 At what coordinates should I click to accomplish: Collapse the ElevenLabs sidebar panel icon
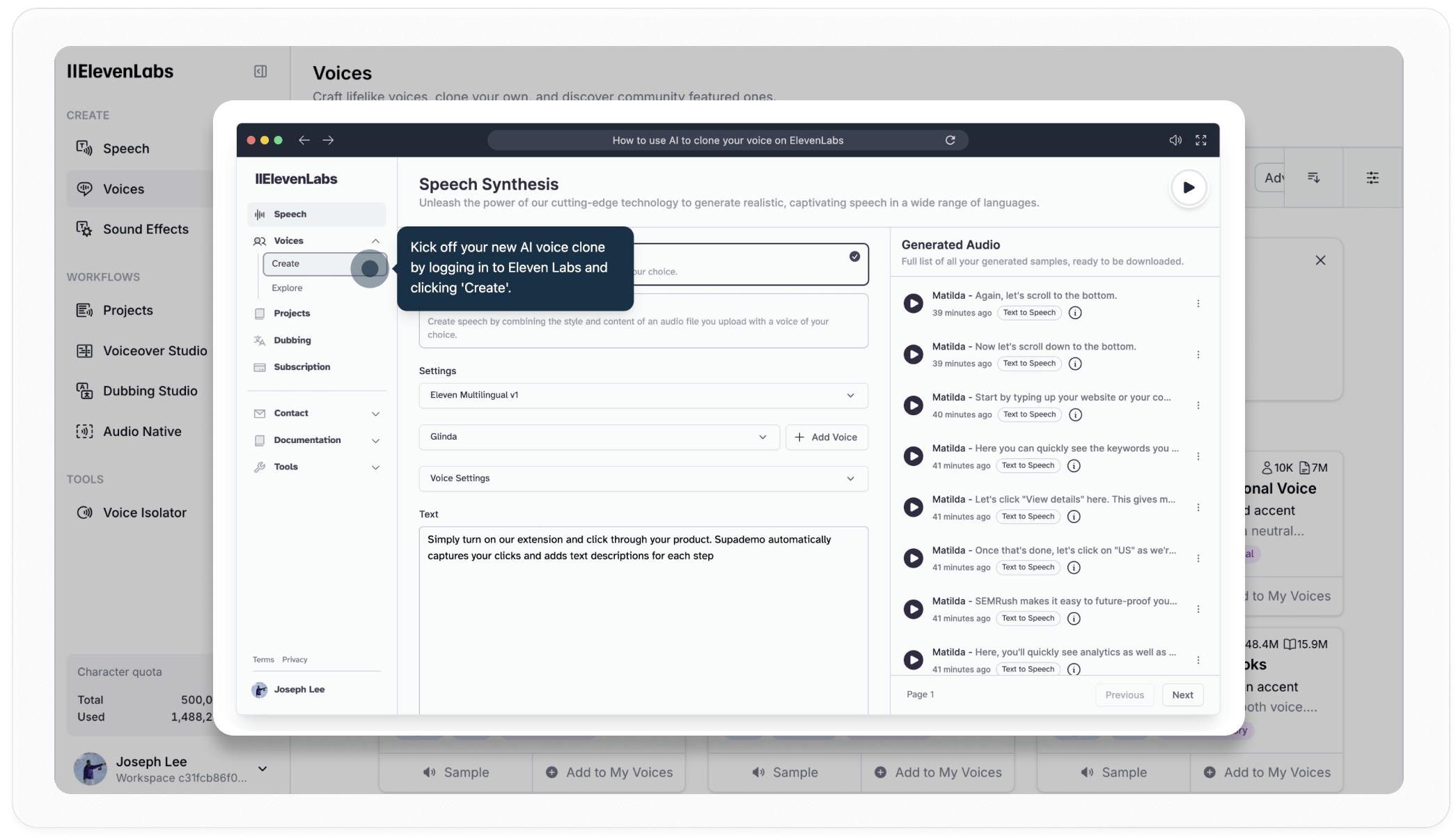[x=260, y=71]
